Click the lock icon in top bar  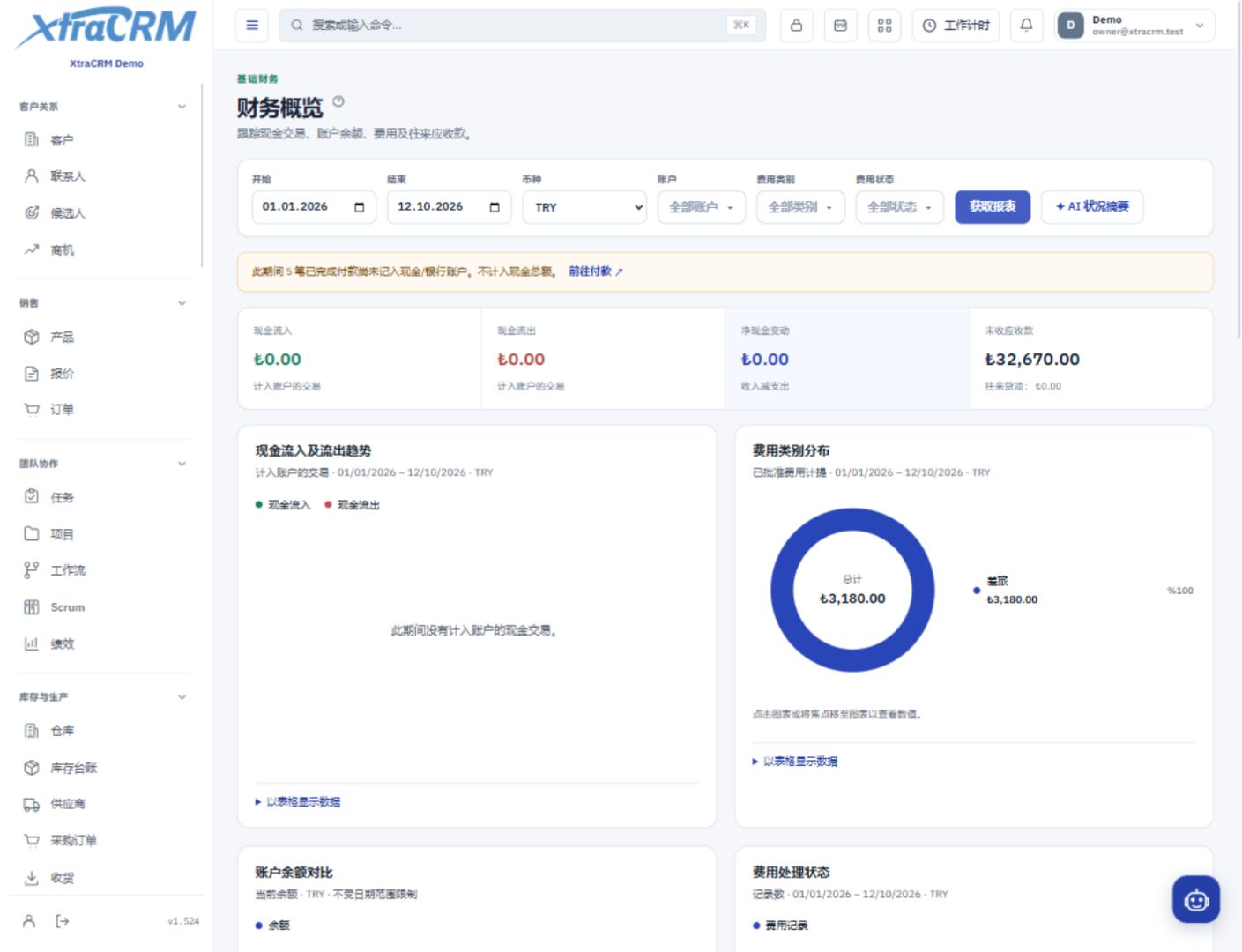point(796,26)
